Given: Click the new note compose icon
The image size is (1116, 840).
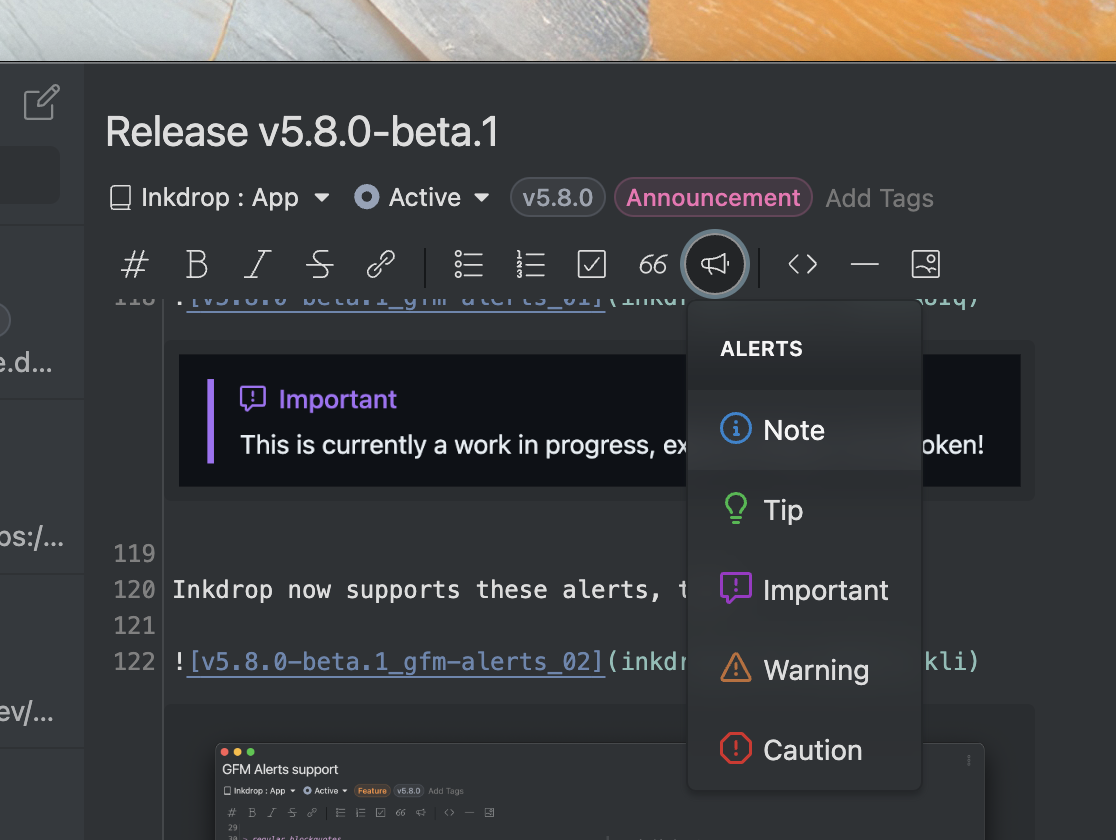Looking at the screenshot, I should (41, 103).
